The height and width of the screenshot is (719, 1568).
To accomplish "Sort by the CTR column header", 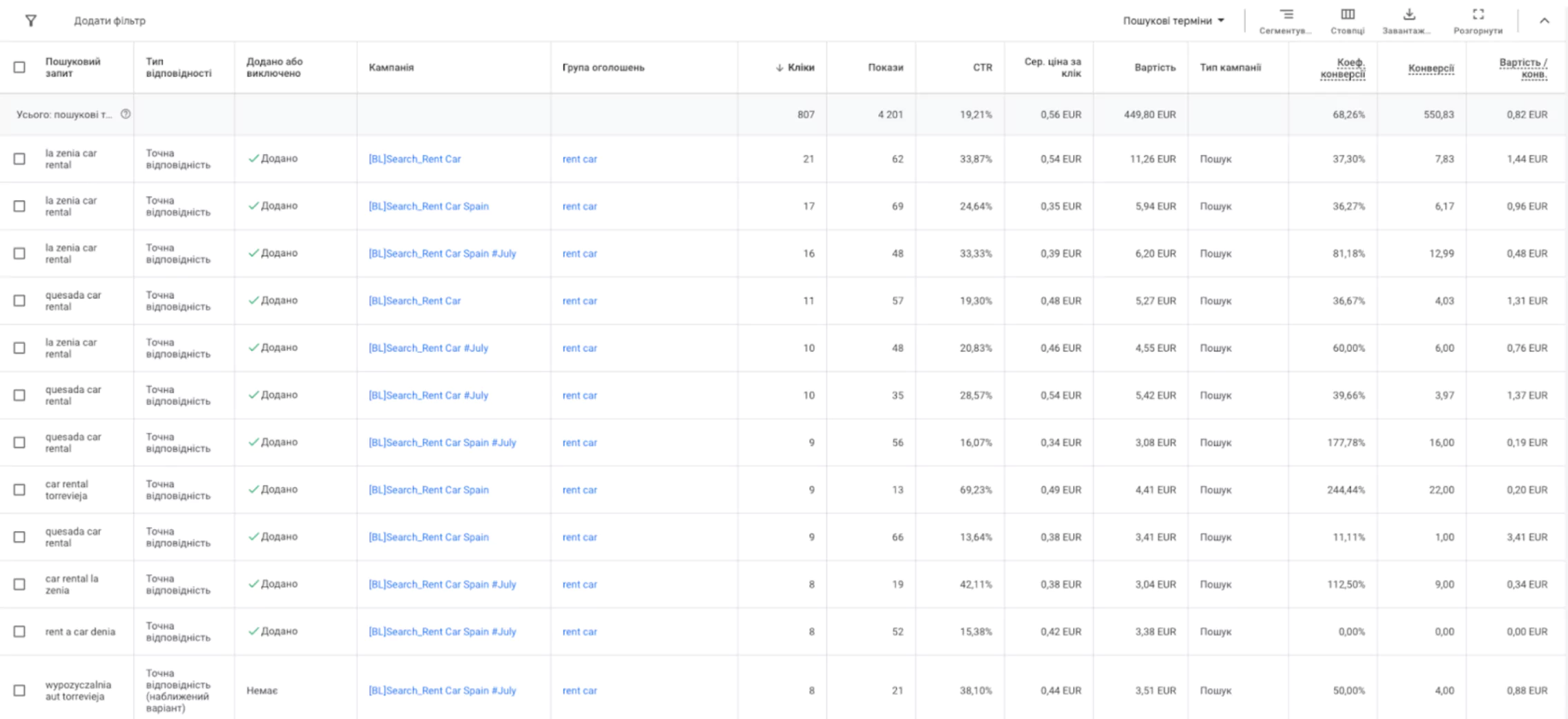I will pyautogui.click(x=982, y=68).
